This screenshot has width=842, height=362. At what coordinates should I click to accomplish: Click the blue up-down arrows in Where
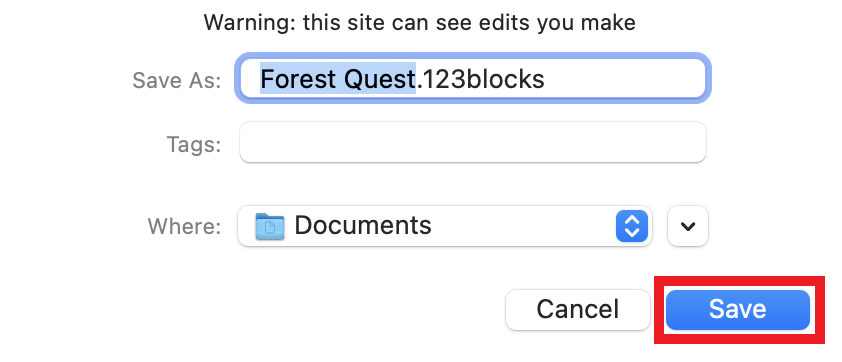click(632, 226)
